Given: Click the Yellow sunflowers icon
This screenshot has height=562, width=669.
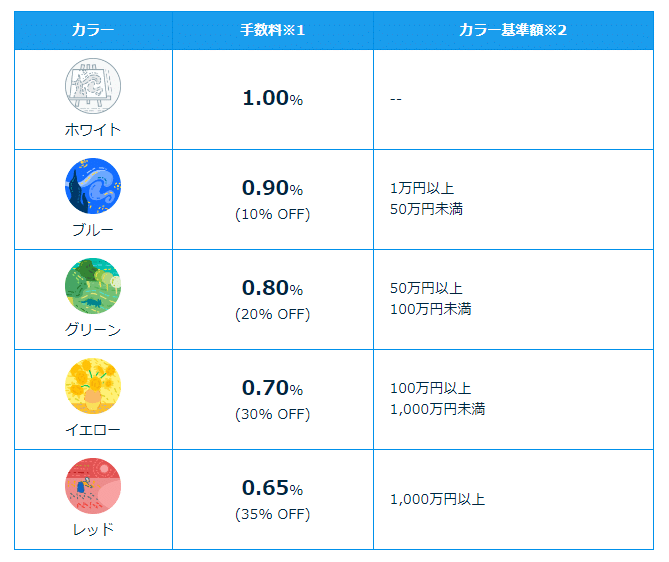Looking at the screenshot, I should [93, 386].
